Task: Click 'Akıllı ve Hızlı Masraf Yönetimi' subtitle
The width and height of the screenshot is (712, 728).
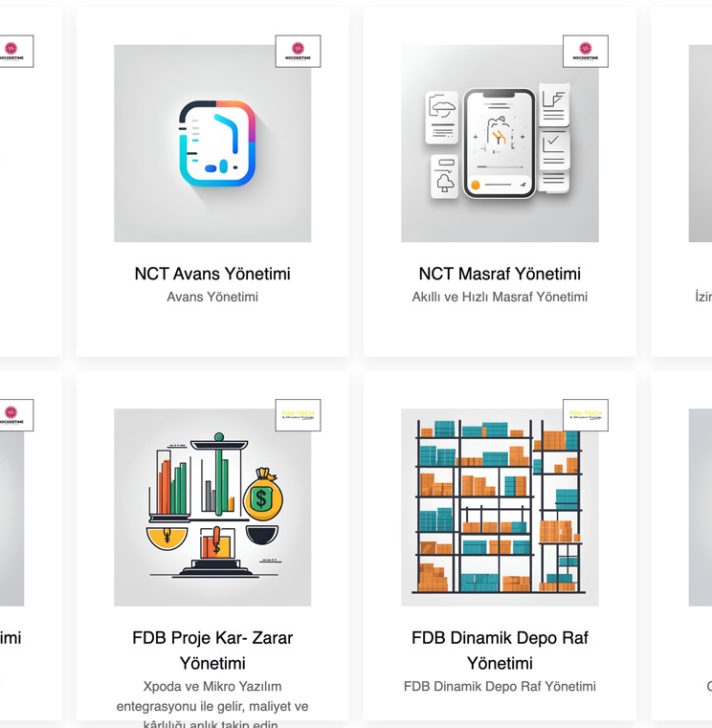Action: point(500,297)
